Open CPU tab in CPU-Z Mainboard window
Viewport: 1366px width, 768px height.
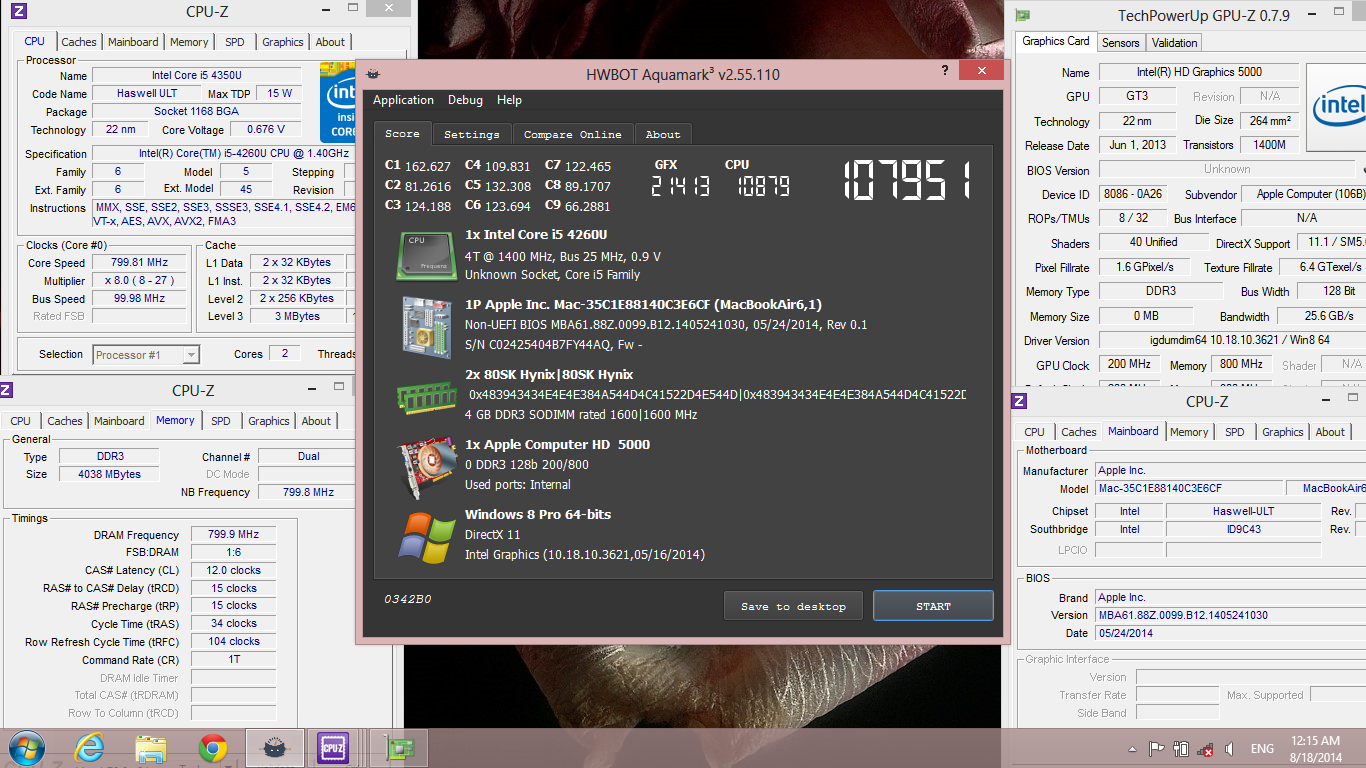pyautogui.click(x=1034, y=432)
